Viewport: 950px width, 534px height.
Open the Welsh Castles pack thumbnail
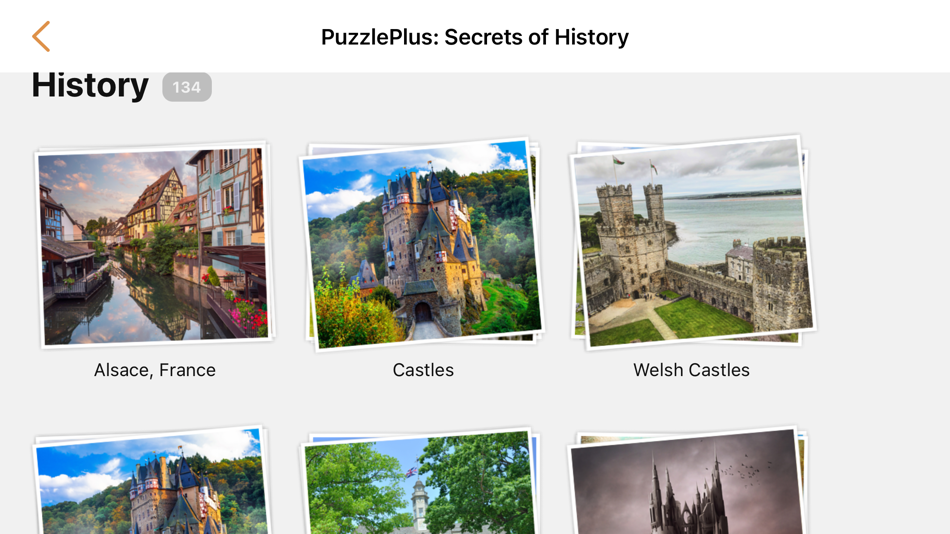(692, 242)
